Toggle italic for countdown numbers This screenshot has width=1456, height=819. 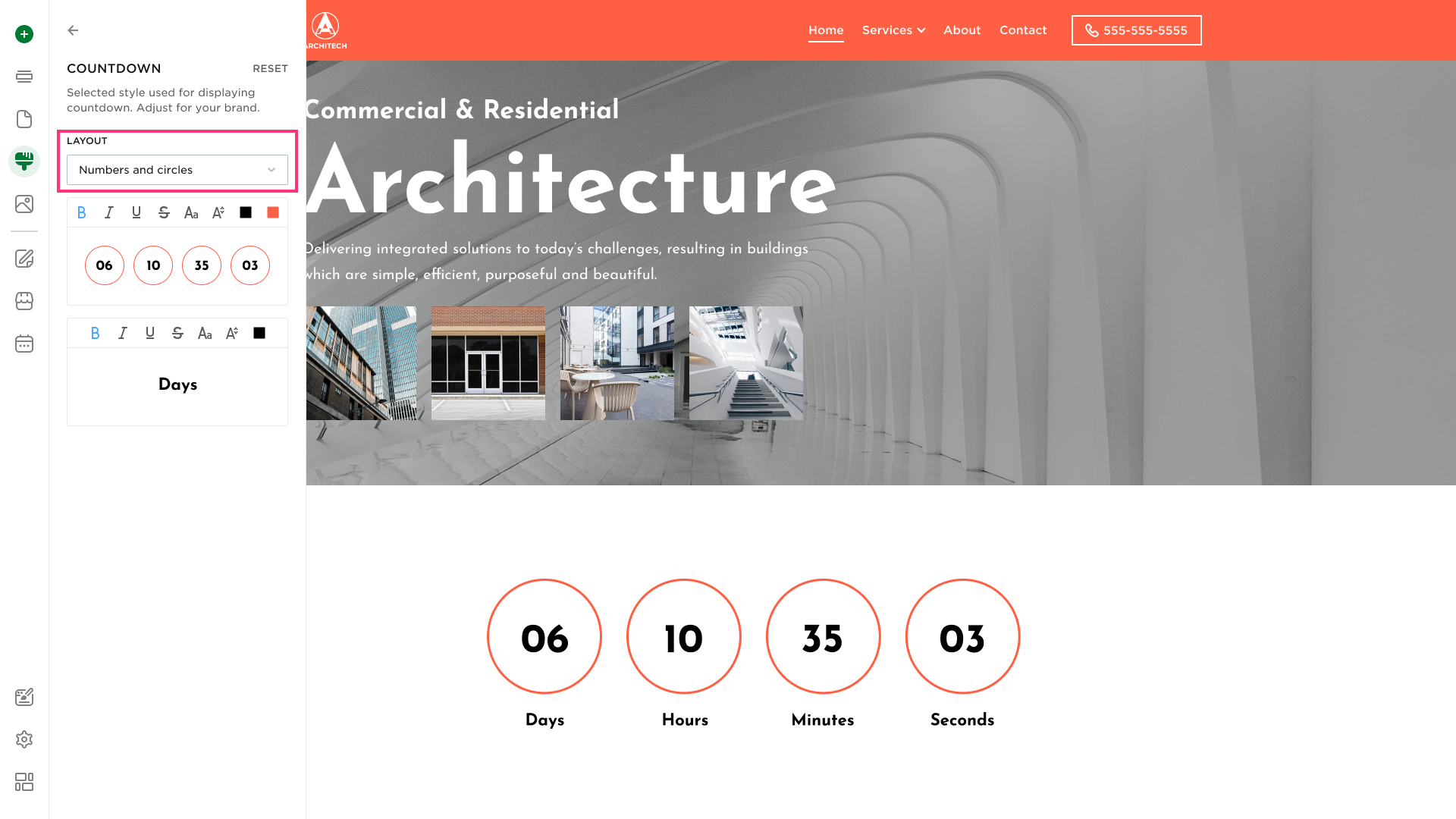tap(109, 212)
